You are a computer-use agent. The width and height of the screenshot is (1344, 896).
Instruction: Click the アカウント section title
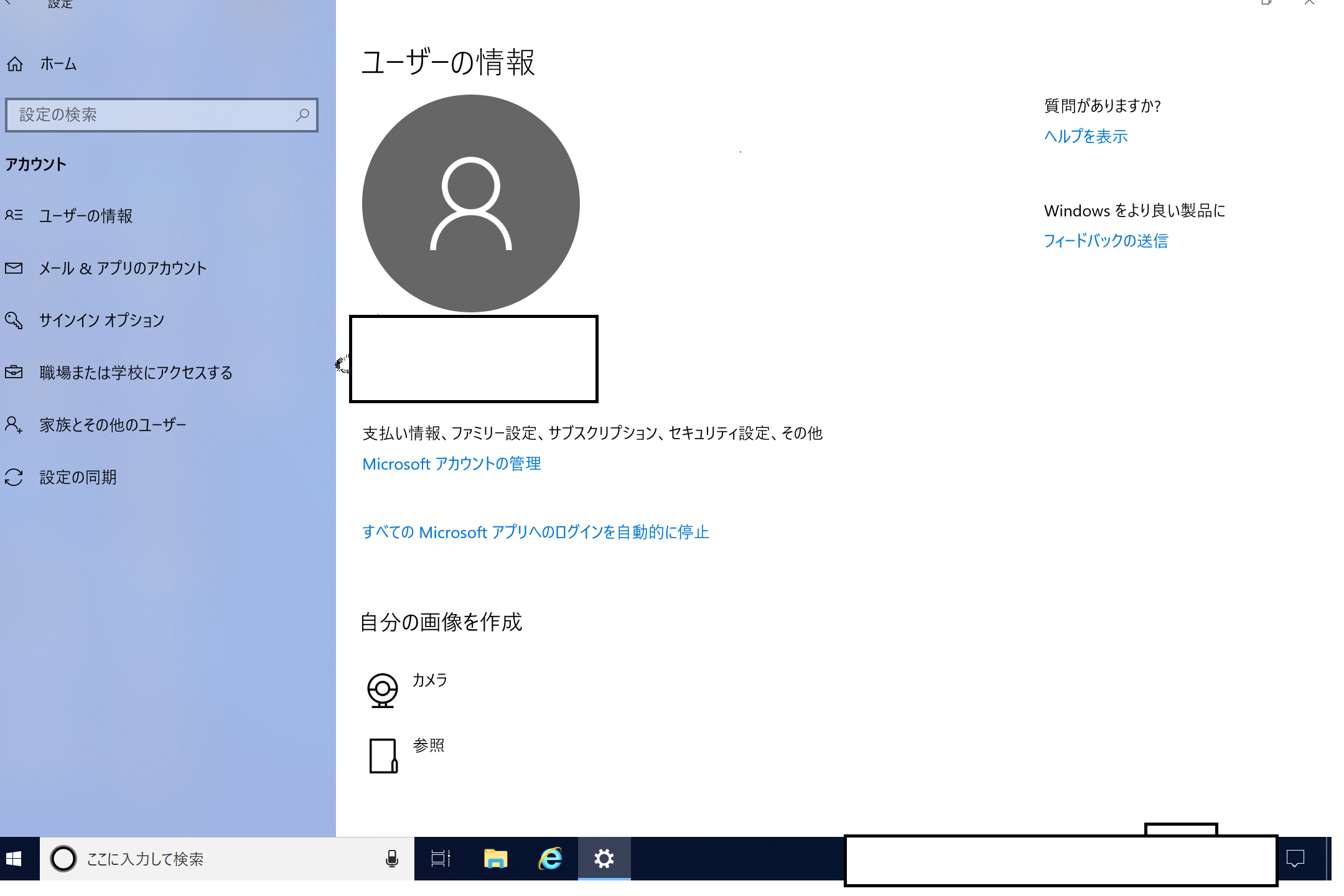click(35, 164)
